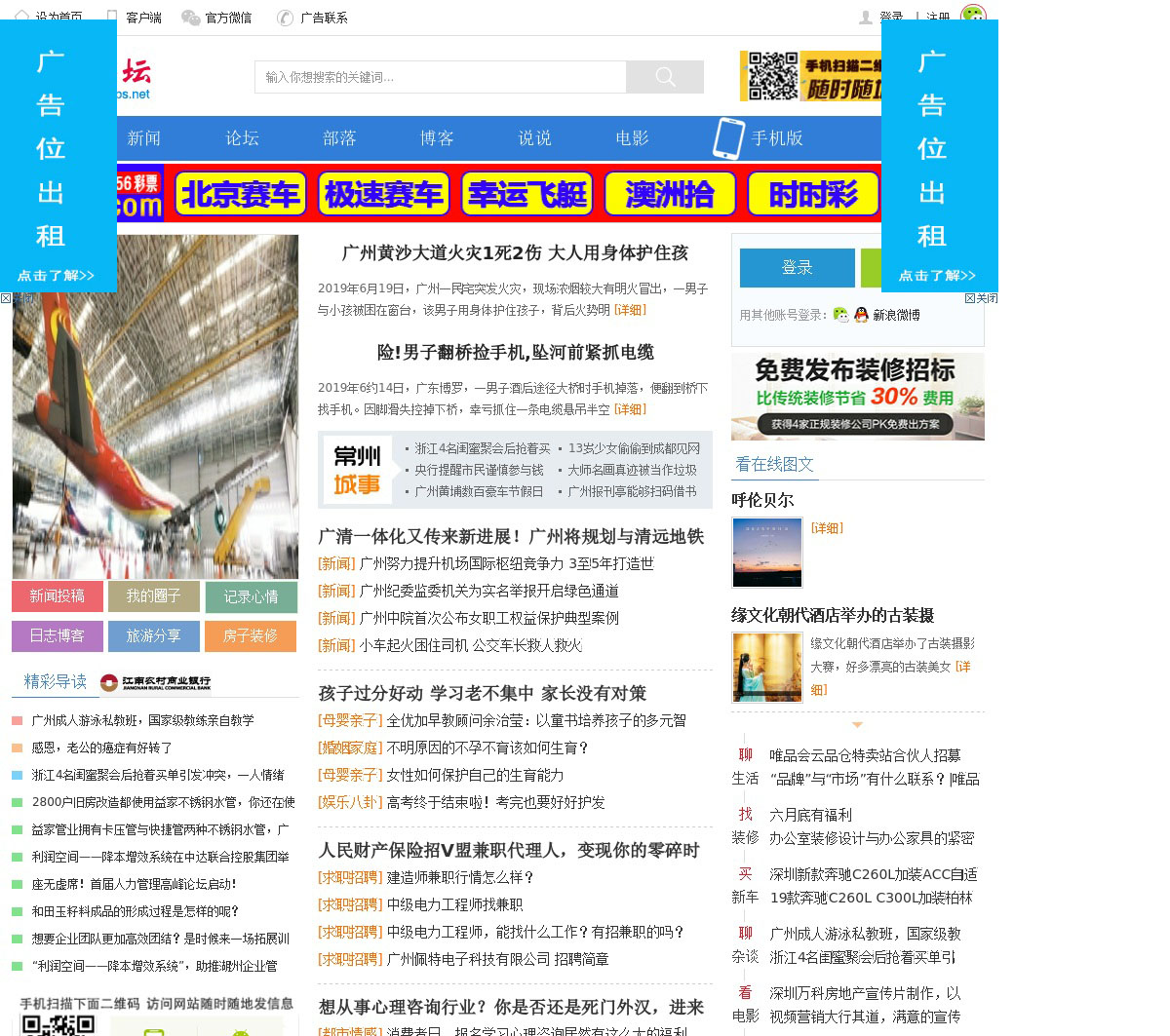The image size is (1170, 1036).
Task: Open 感恩，老公的癌症有好转了 link
Action: pos(101,748)
